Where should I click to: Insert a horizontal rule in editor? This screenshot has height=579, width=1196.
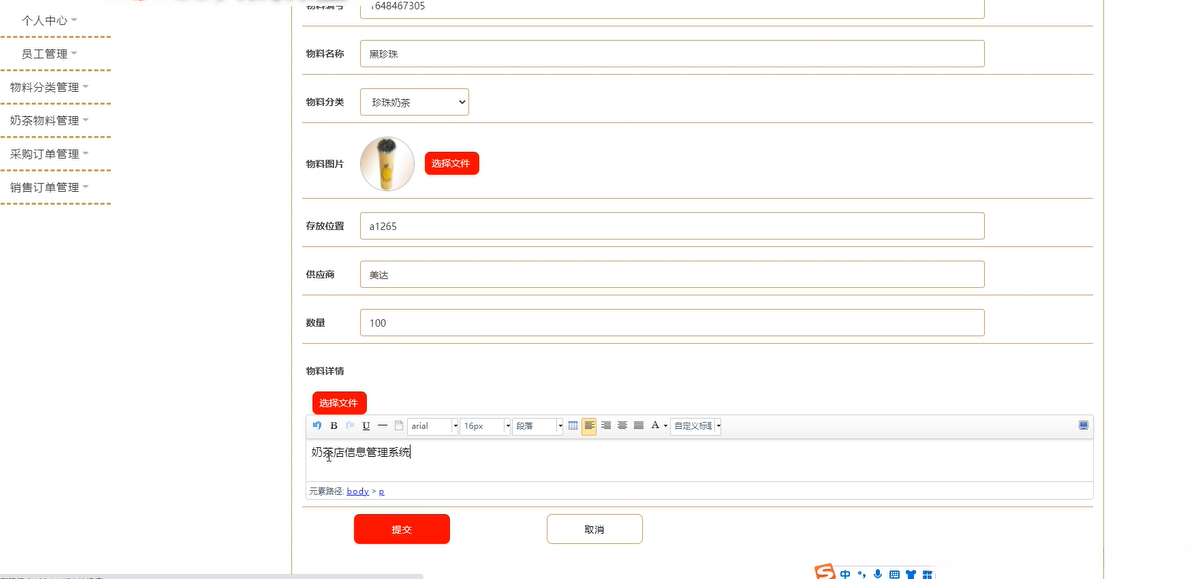tap(383, 425)
